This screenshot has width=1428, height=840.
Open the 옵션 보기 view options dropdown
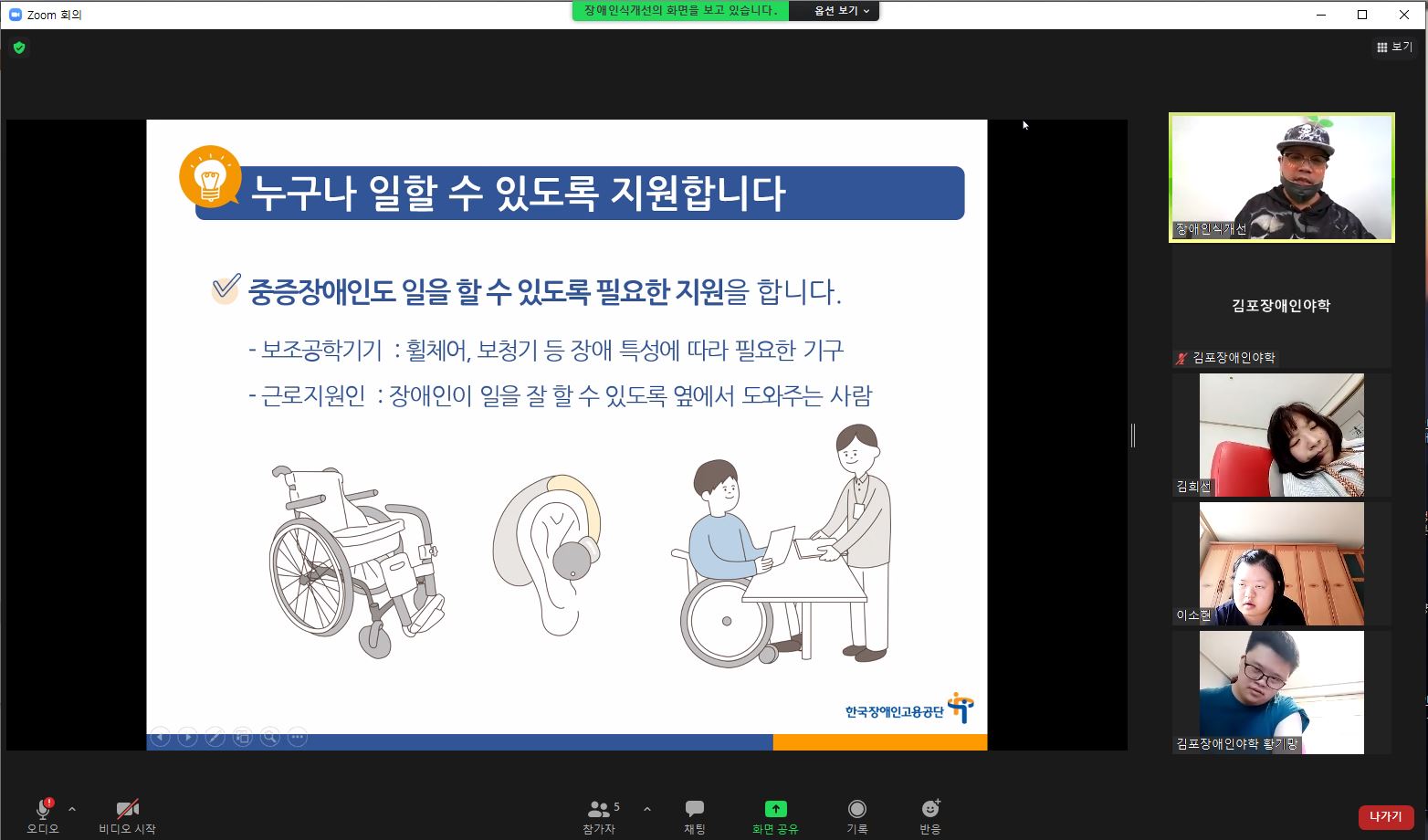[x=842, y=11]
